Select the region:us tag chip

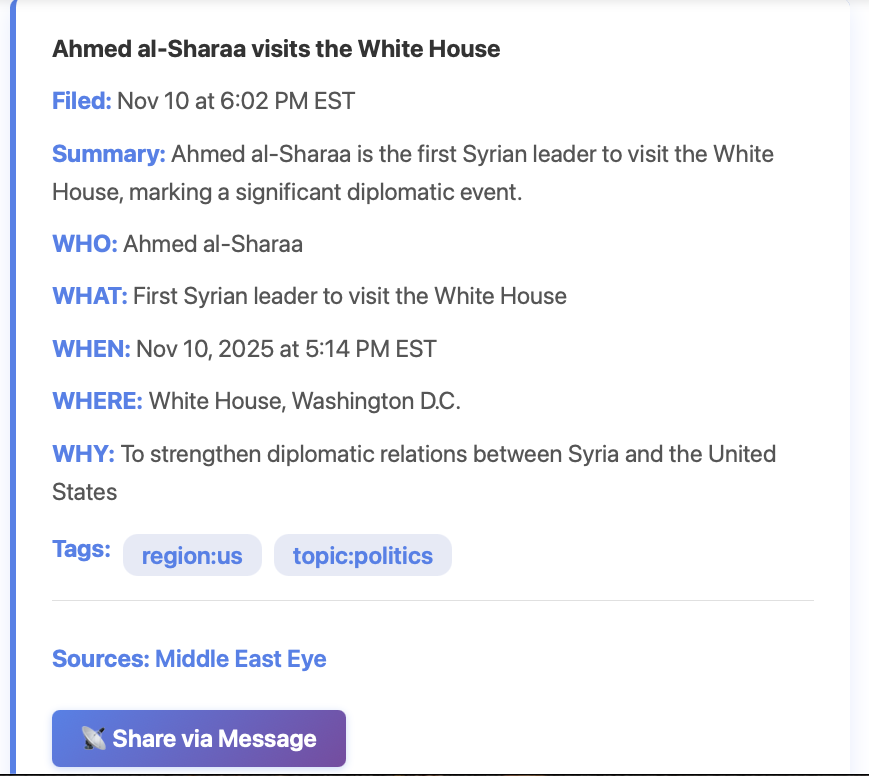tap(192, 555)
